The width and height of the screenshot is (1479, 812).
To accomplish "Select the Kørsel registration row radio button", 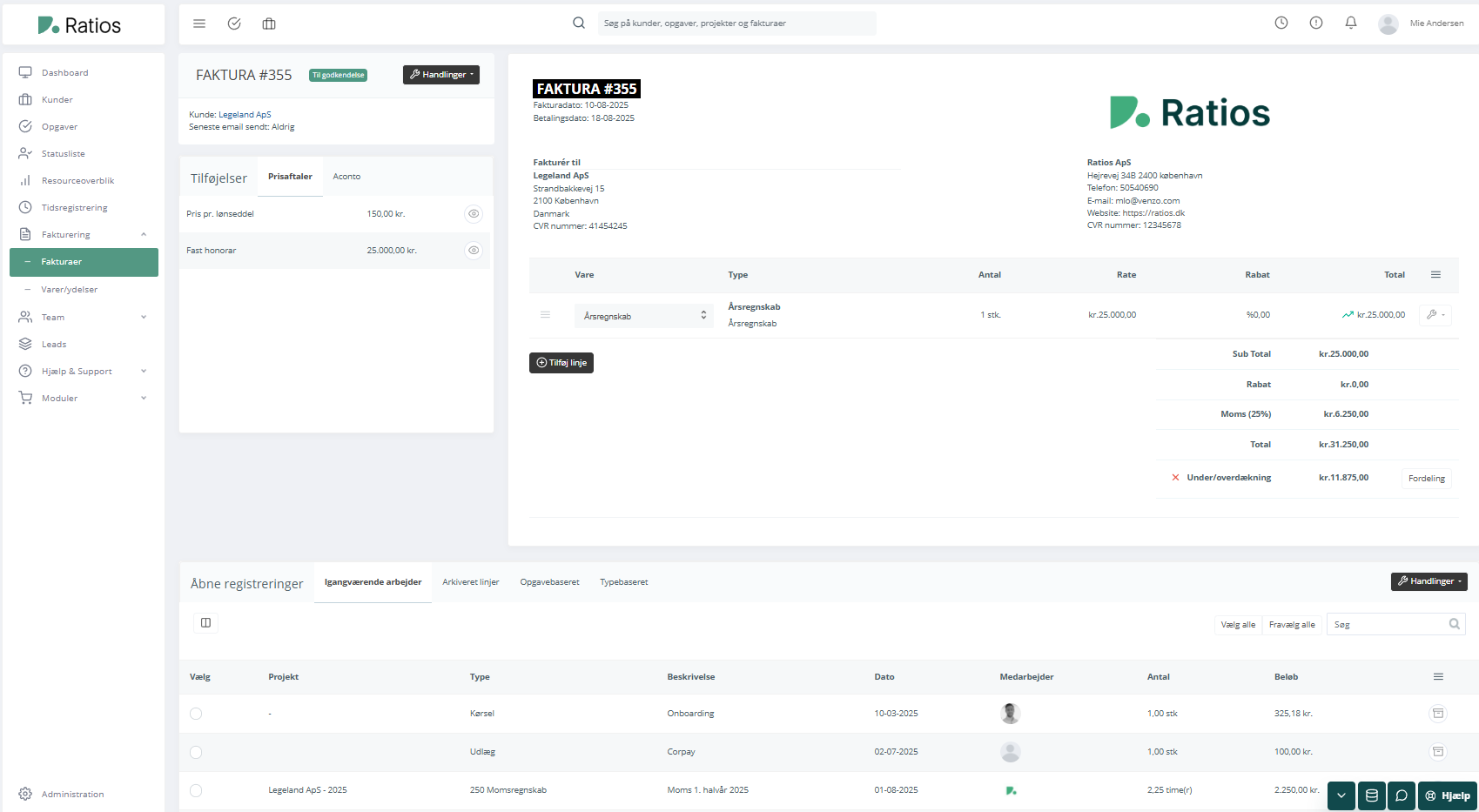I will point(196,714).
